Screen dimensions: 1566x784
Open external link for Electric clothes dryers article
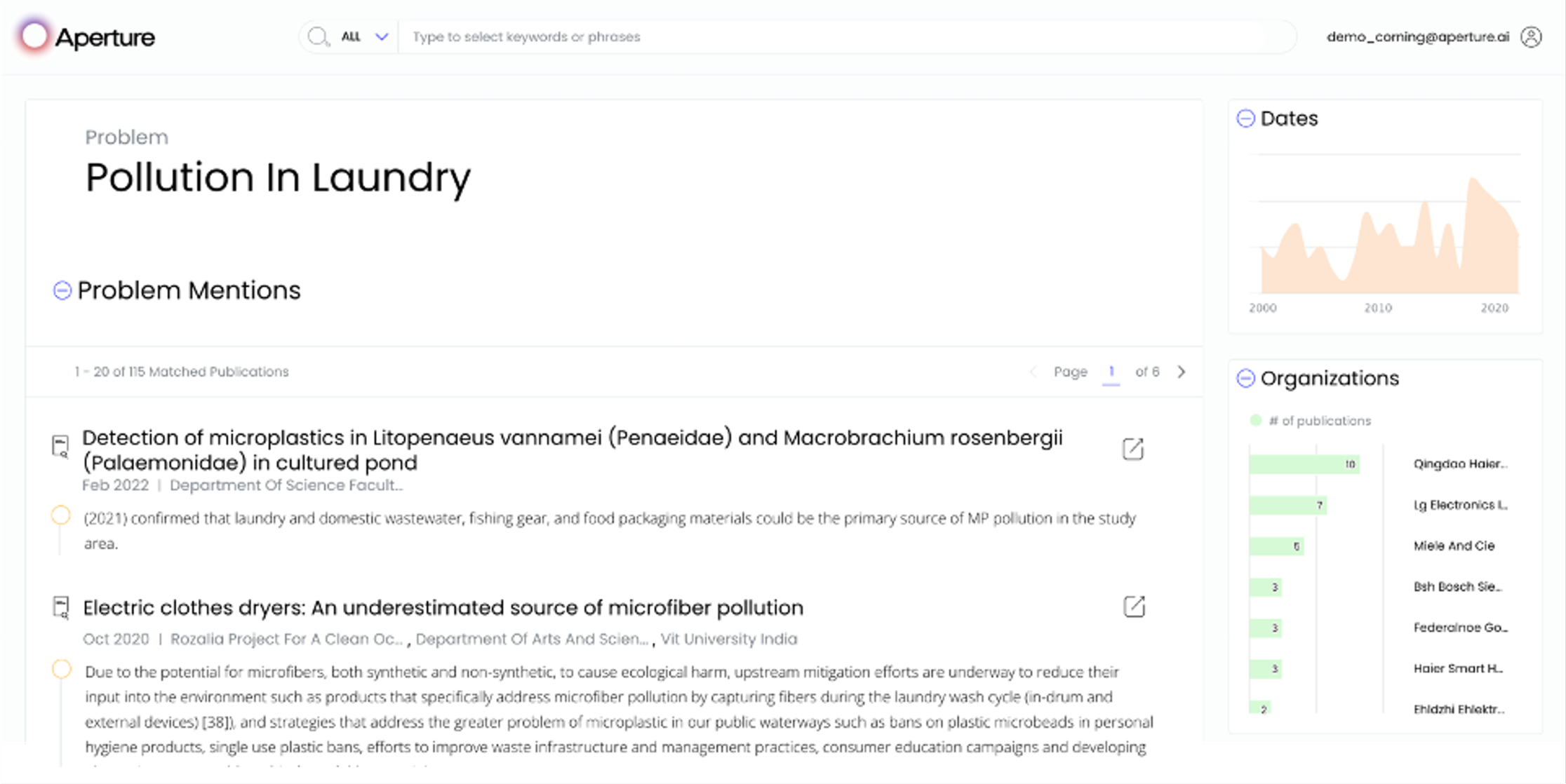pyautogui.click(x=1134, y=607)
